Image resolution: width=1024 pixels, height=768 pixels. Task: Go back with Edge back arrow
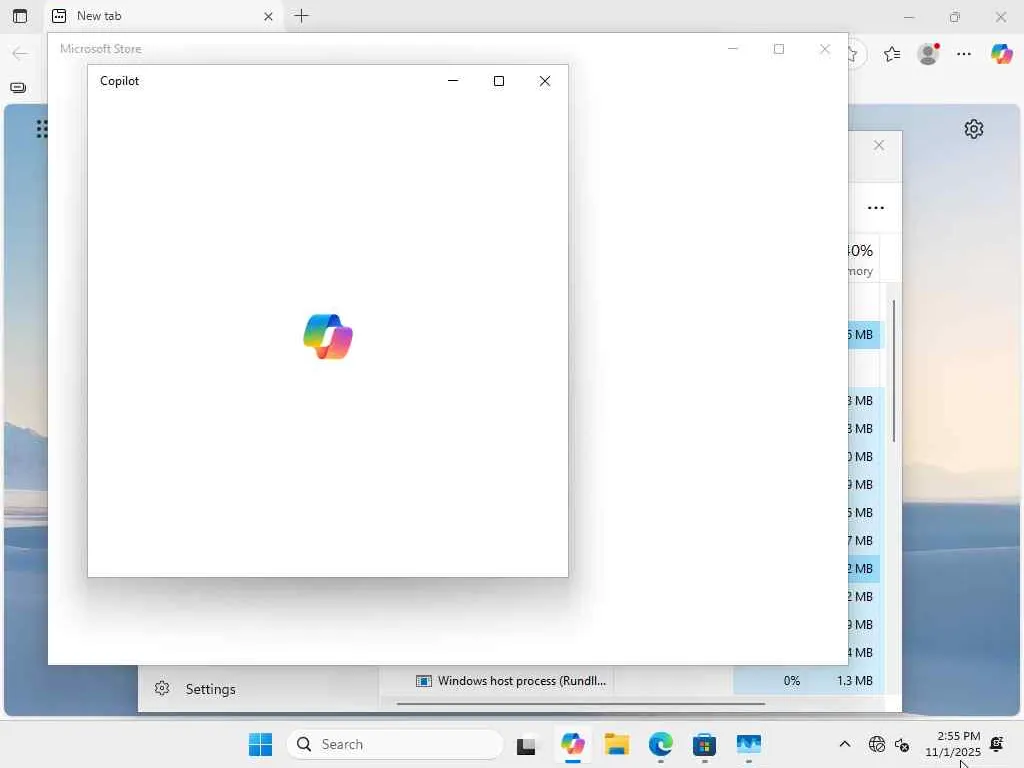click(20, 54)
